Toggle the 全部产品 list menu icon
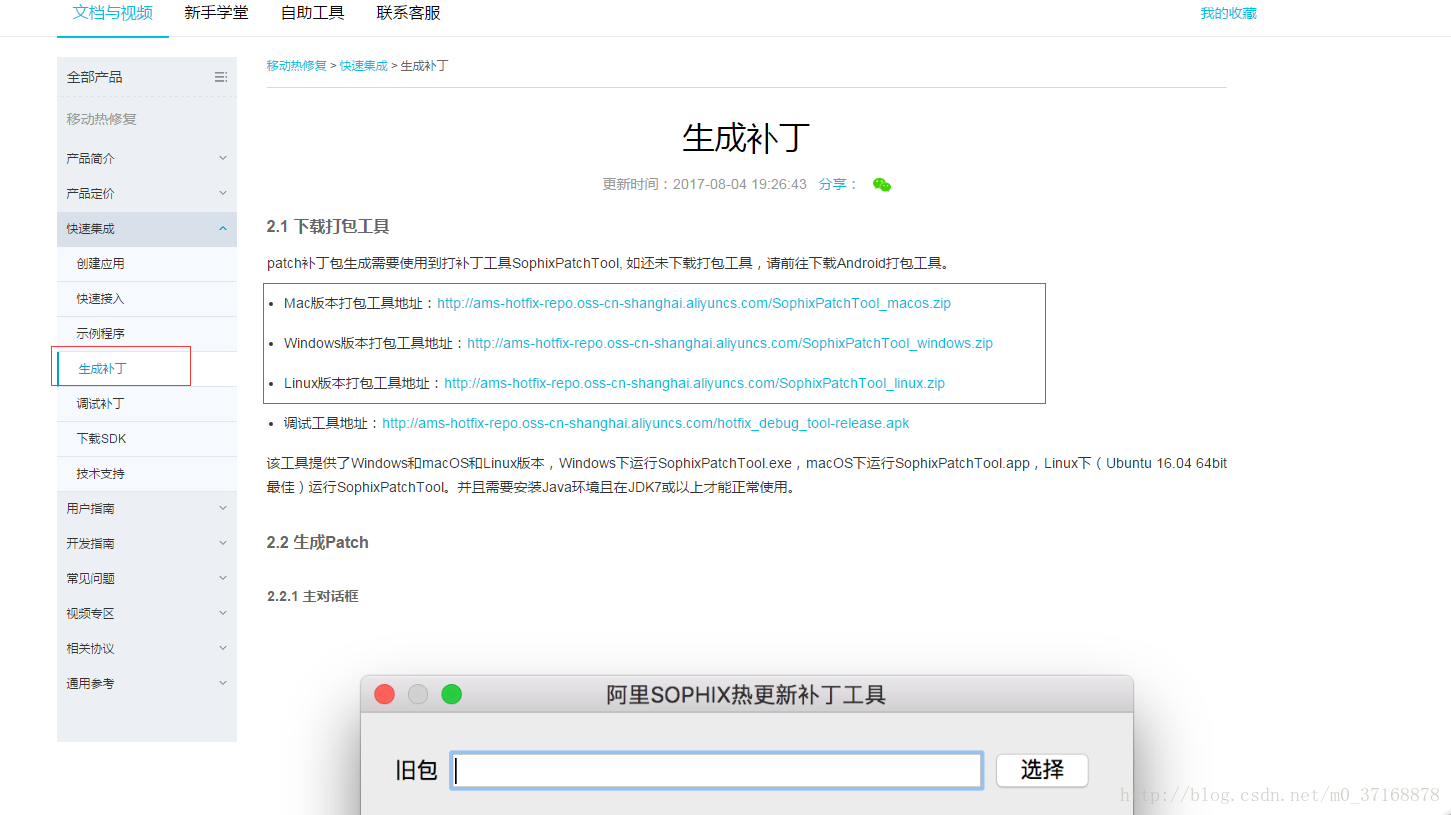Viewport: 1451px width, 815px height. (221, 77)
